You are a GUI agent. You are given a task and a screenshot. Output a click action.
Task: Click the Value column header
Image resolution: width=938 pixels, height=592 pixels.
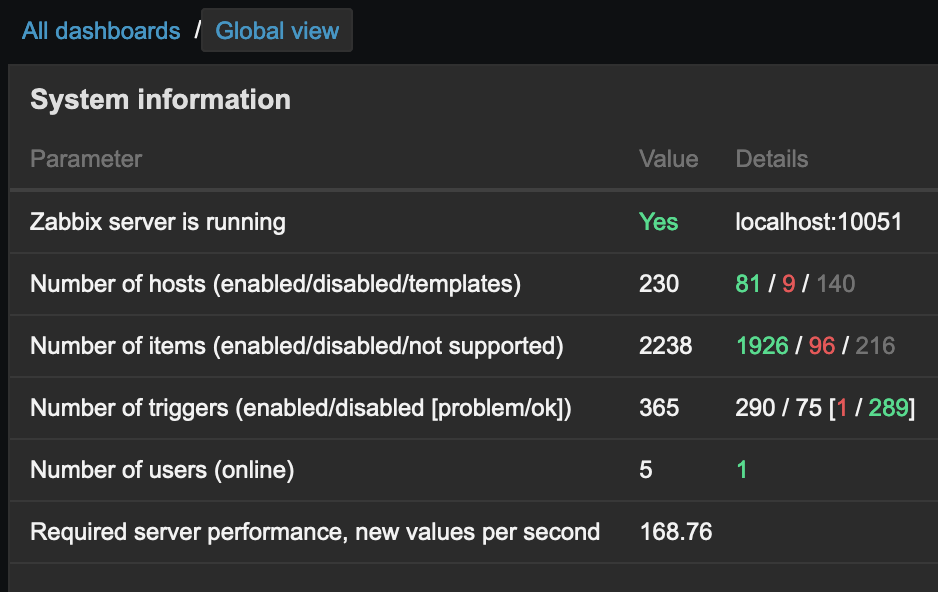668,159
